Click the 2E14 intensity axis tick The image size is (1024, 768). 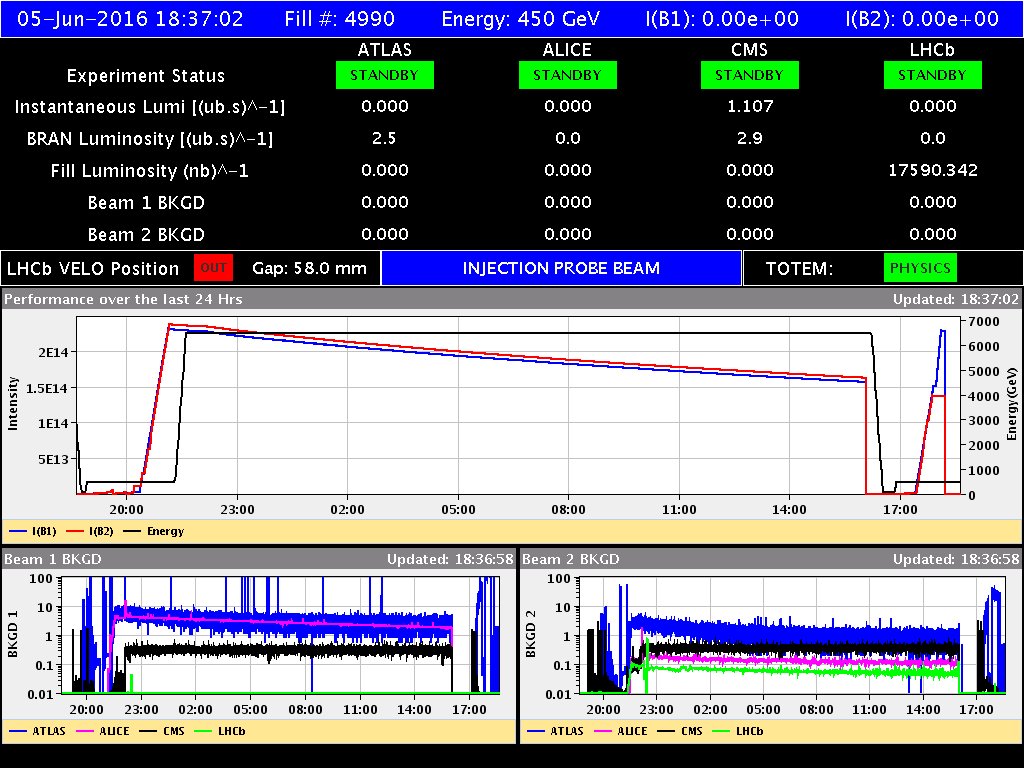point(53,352)
